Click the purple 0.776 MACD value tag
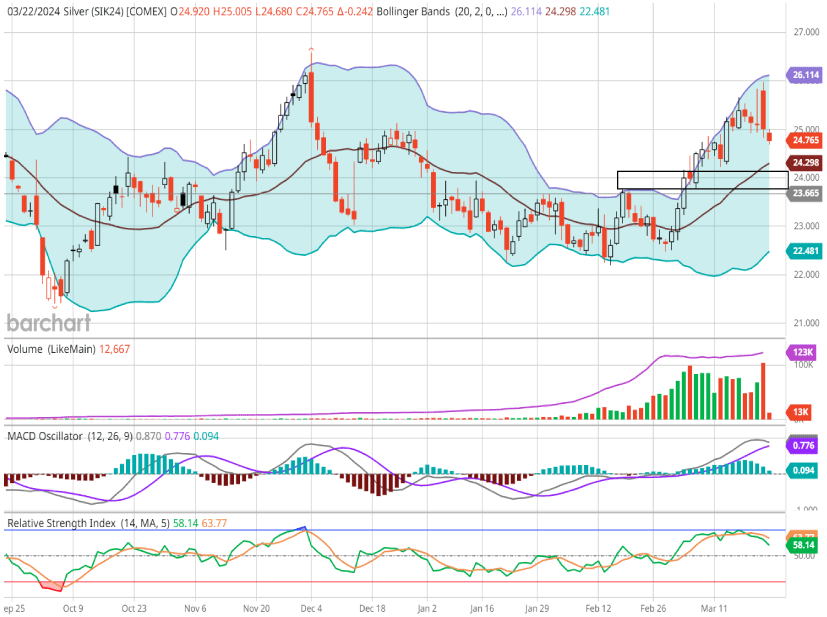The width and height of the screenshot is (827, 617). (x=805, y=444)
